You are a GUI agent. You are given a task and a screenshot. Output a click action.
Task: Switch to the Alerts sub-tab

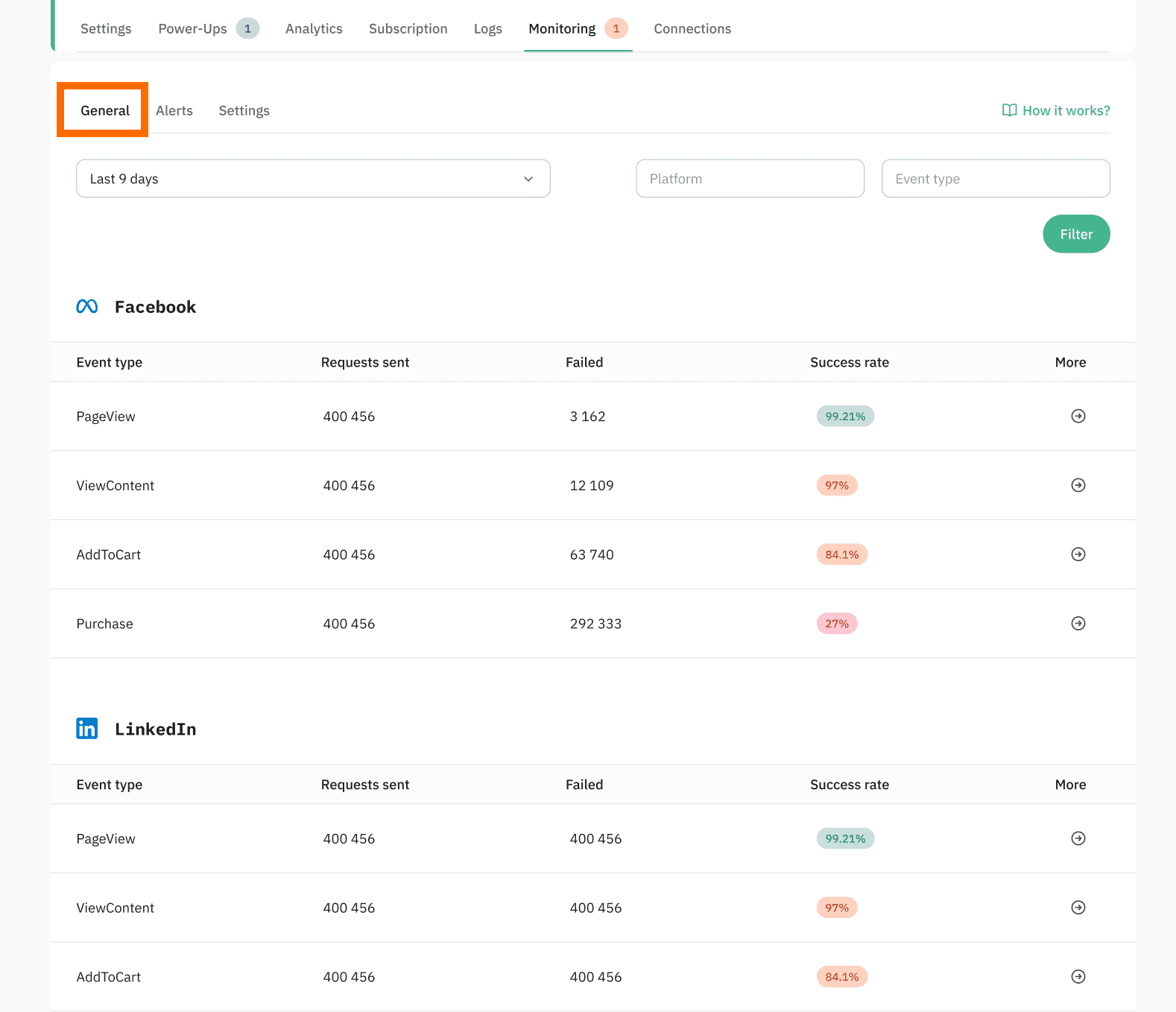click(x=174, y=111)
